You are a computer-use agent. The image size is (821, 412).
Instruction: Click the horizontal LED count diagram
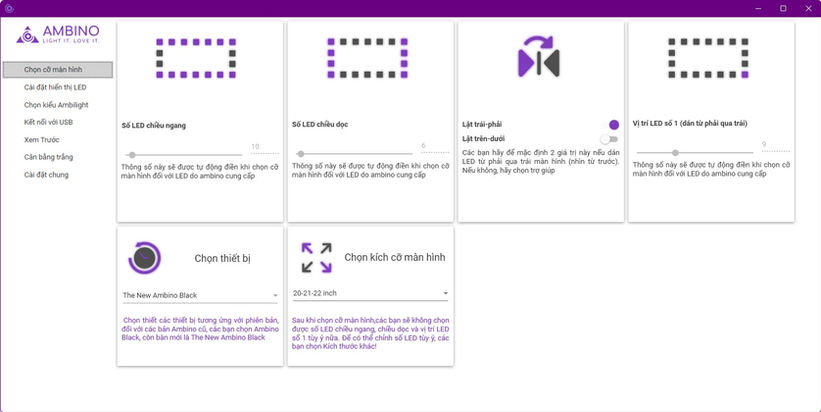(x=196, y=58)
